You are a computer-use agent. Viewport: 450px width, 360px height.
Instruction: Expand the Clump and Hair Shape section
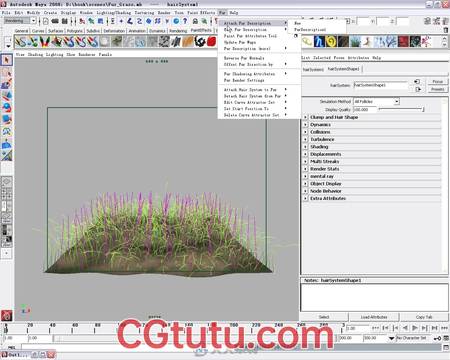(x=305, y=117)
